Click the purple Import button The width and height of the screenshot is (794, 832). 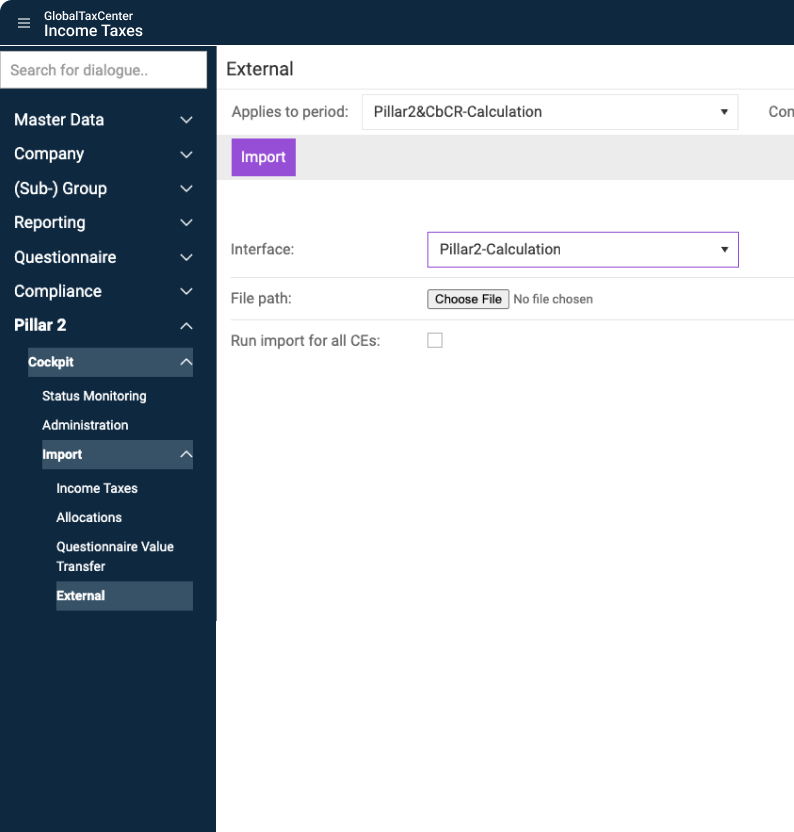coord(263,157)
